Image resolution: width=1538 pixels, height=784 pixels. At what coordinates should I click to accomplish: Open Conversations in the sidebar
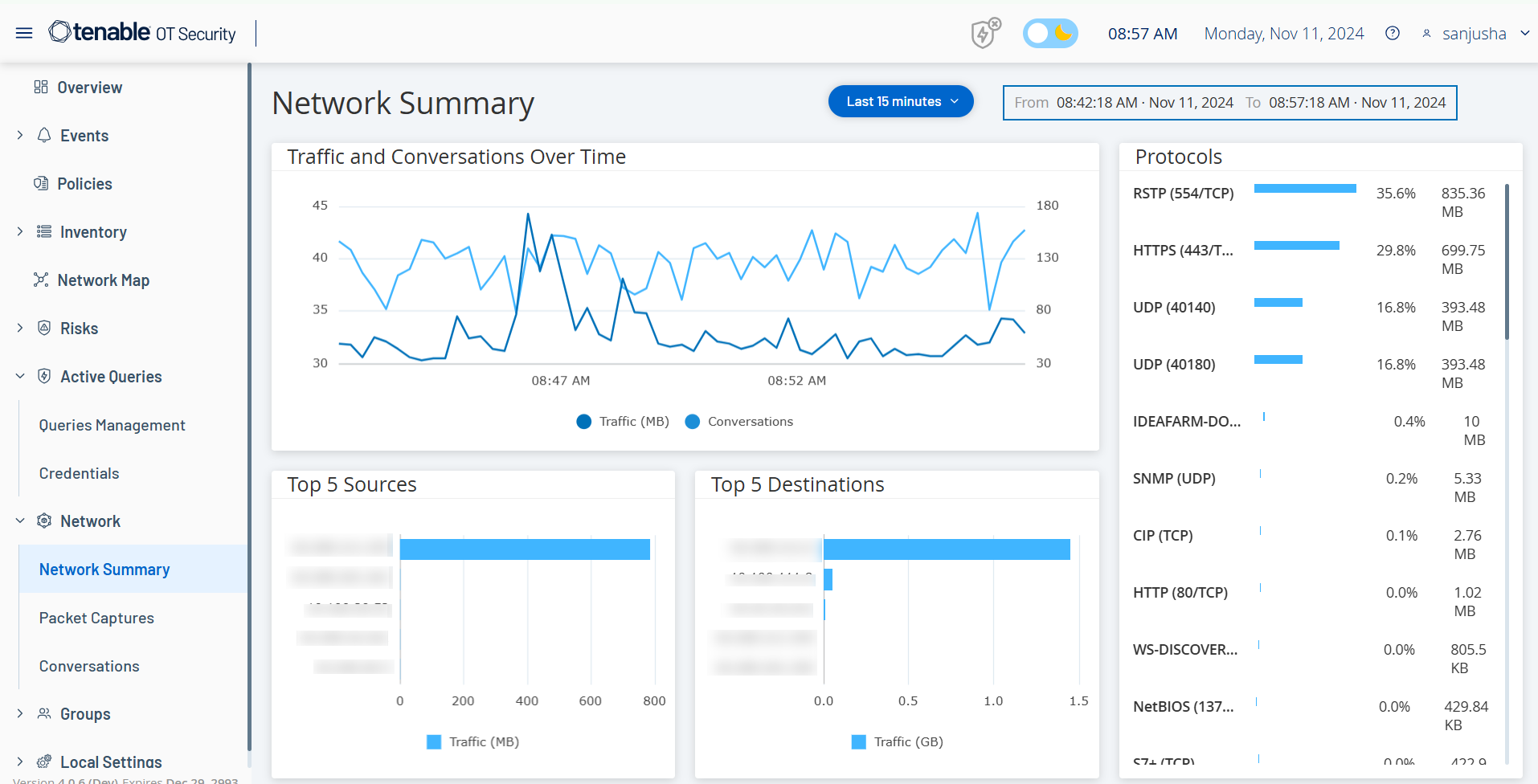click(x=89, y=666)
